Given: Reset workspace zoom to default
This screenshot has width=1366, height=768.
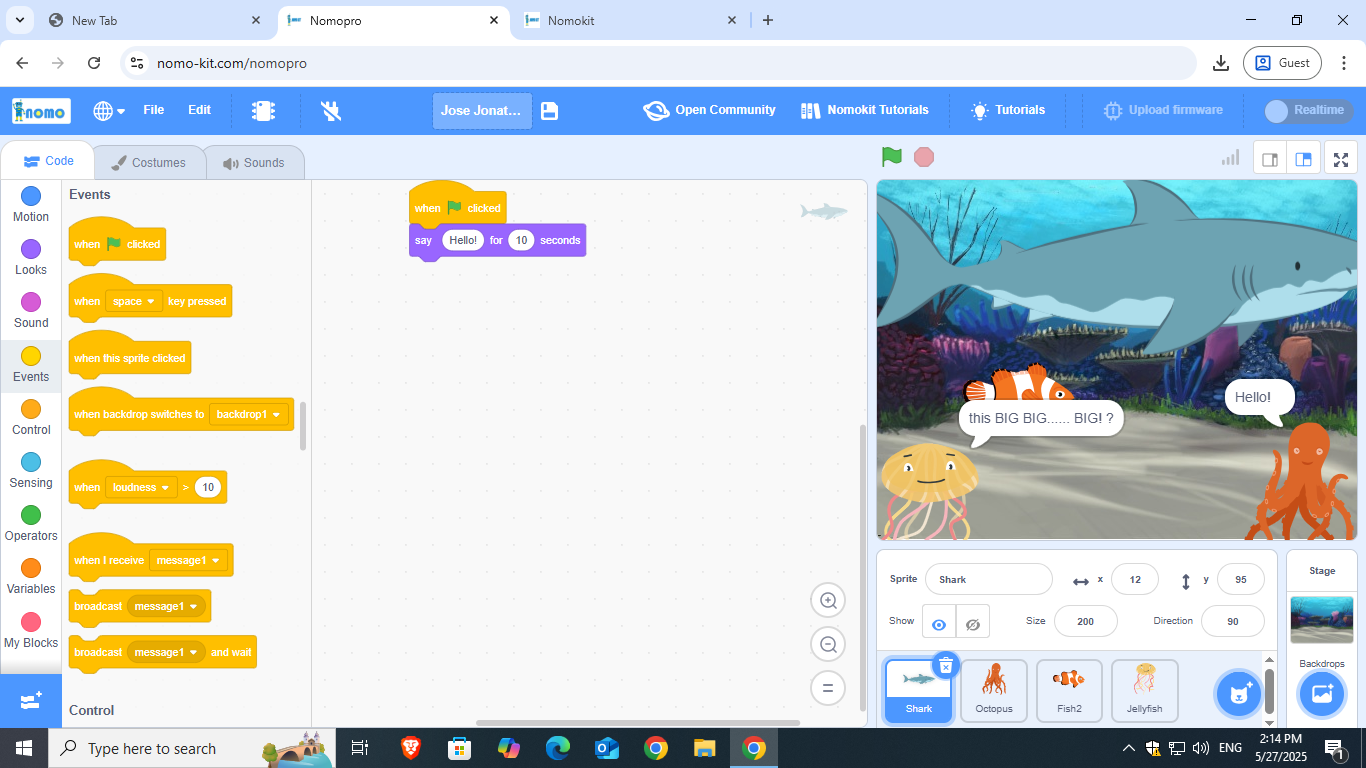Looking at the screenshot, I should pyautogui.click(x=828, y=688).
